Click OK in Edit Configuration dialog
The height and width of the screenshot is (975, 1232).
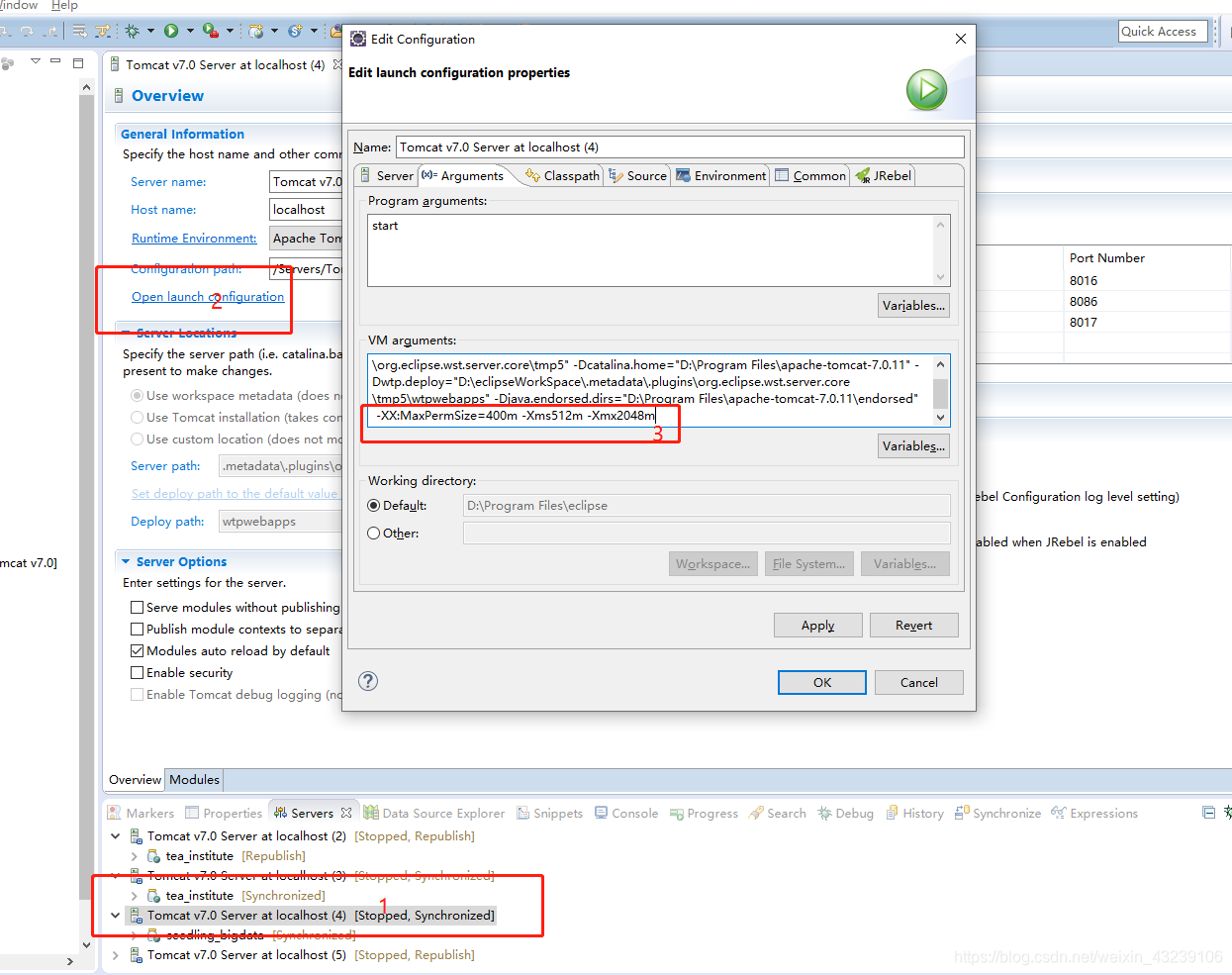821,682
